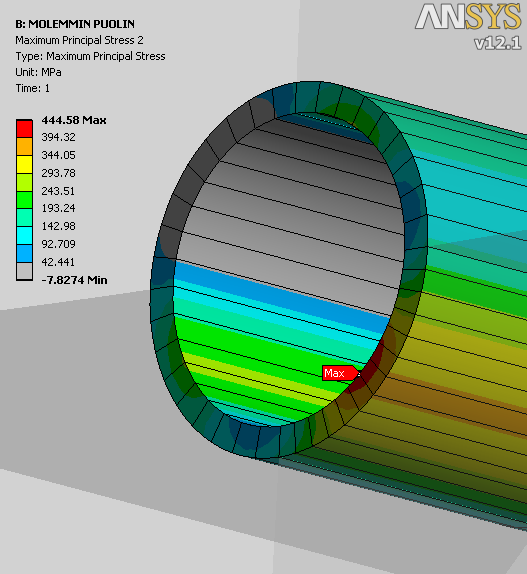Click the gray legend color band

point(24,271)
